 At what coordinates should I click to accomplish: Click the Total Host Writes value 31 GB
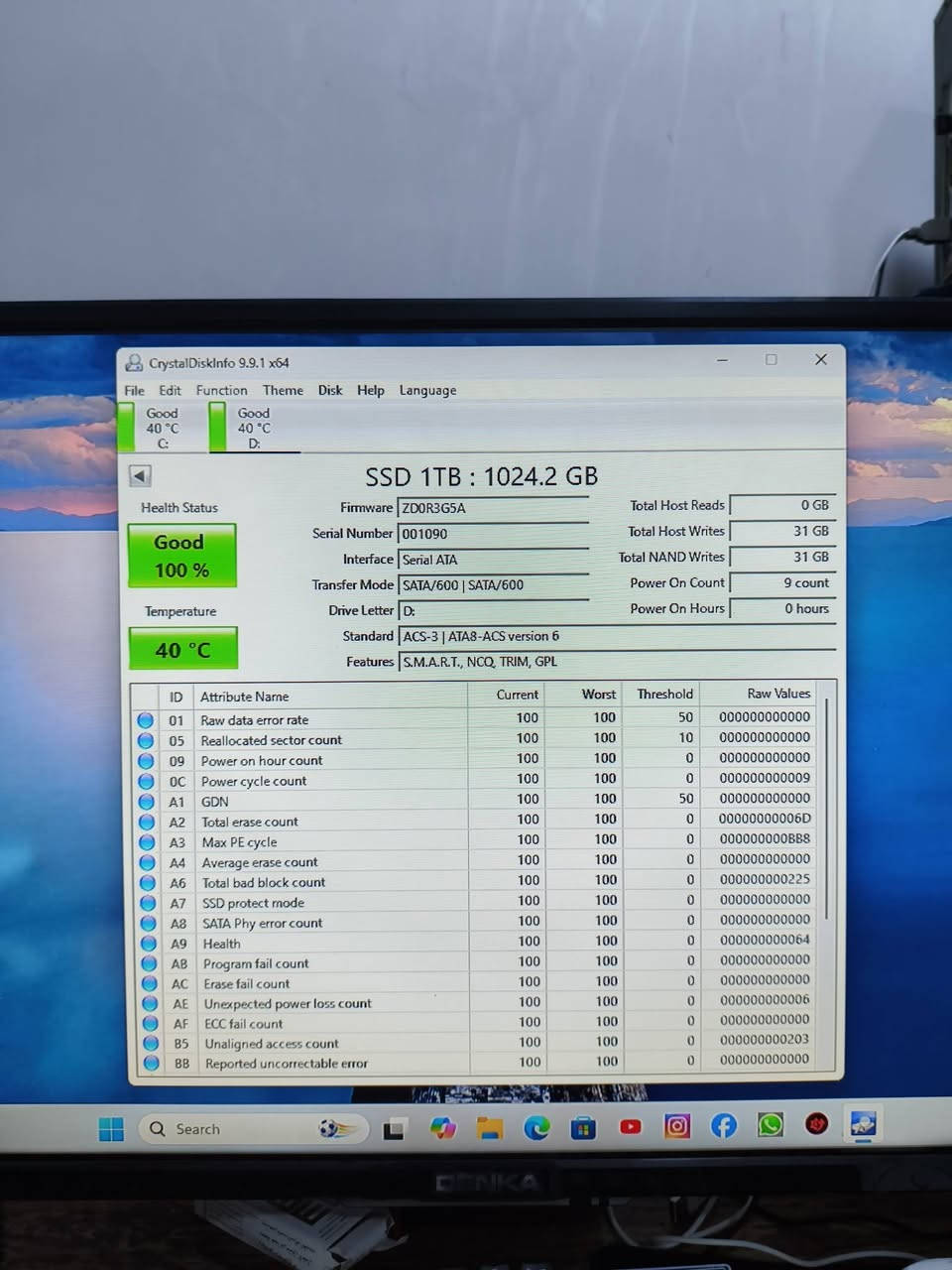782,531
